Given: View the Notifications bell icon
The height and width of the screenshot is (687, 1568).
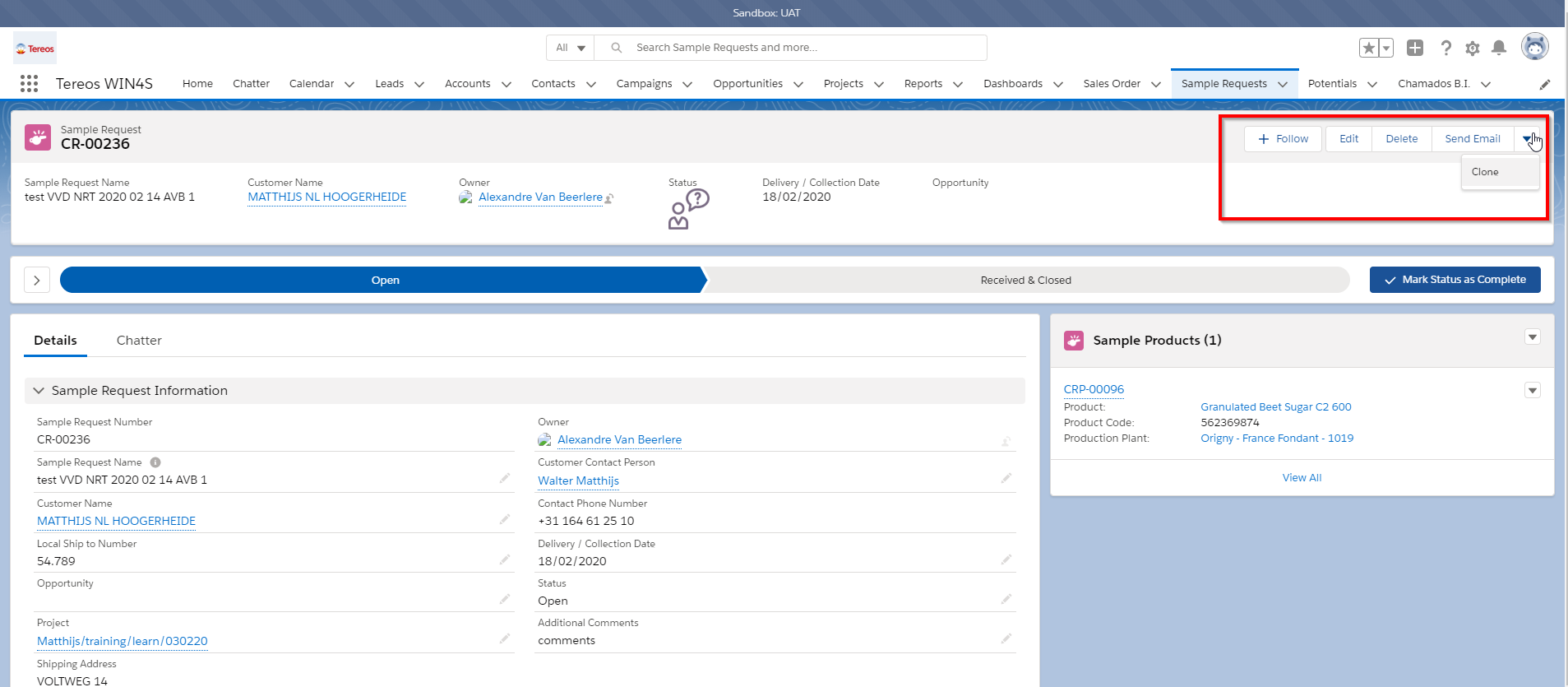Looking at the screenshot, I should [1499, 48].
